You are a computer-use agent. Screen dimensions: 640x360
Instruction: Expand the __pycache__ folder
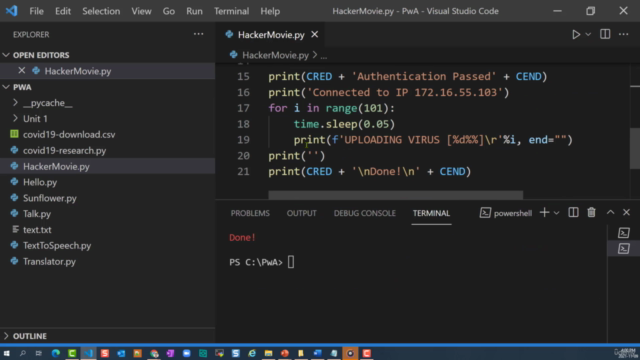pyautogui.click(x=47, y=103)
